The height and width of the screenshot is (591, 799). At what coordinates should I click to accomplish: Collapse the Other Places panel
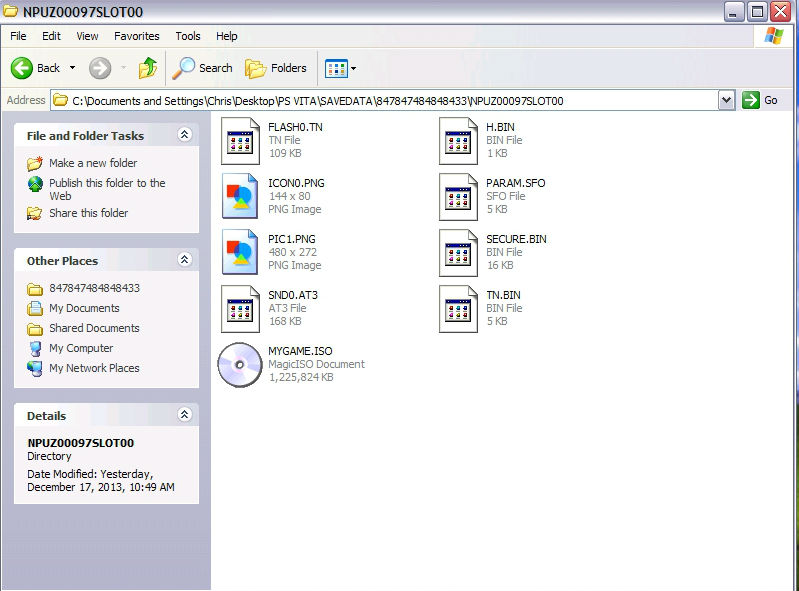[184, 260]
